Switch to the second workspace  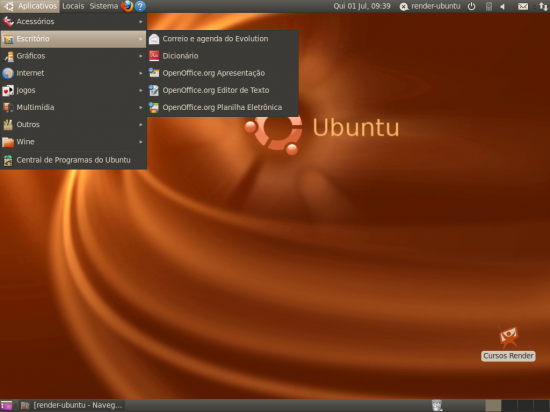coord(509,405)
